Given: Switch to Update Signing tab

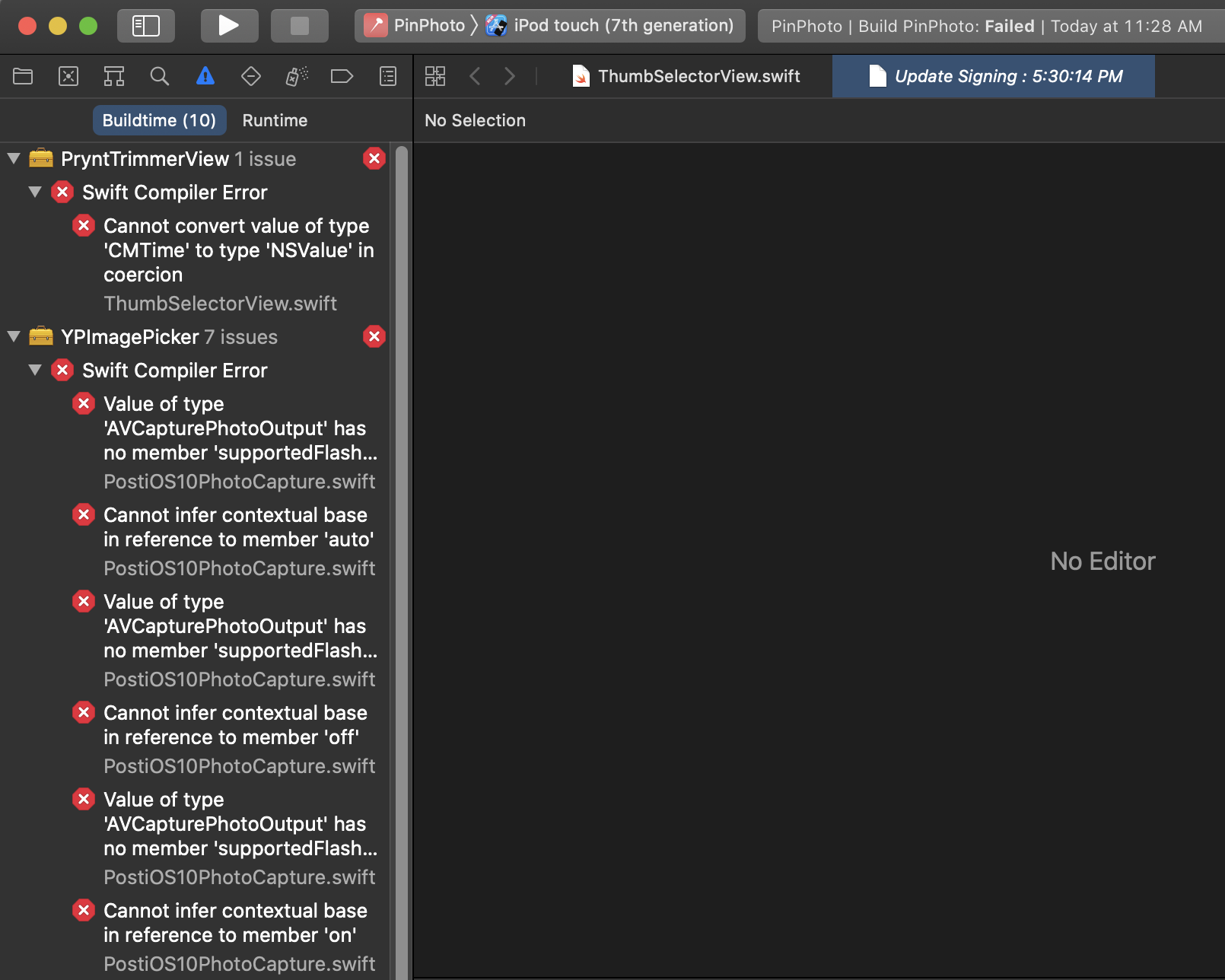Looking at the screenshot, I should (x=994, y=76).
